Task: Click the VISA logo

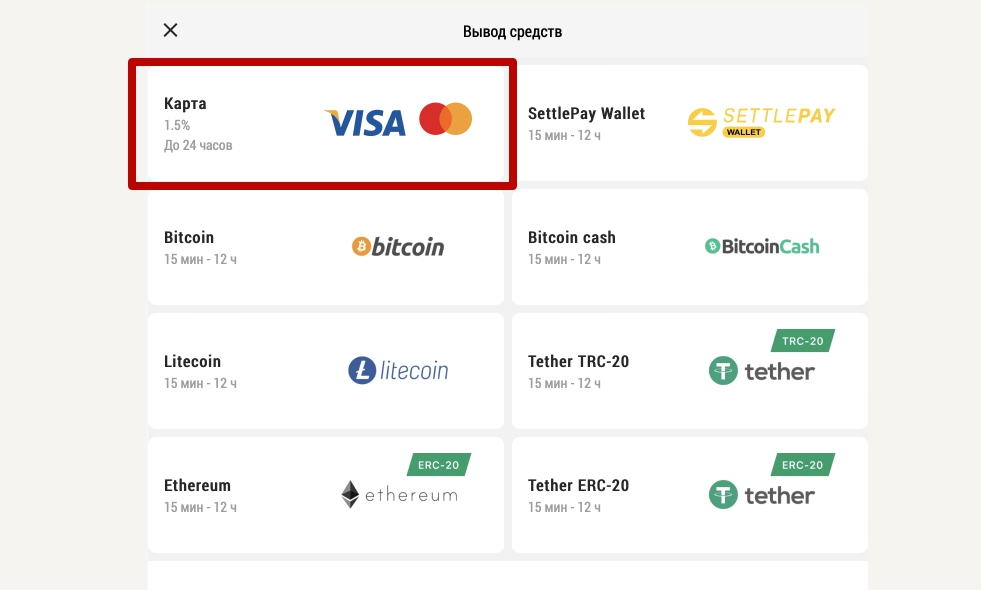Action: tap(365, 123)
